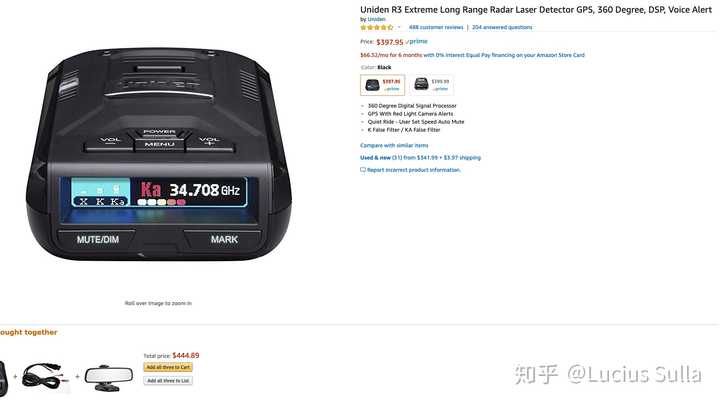Screen dimensions: 720x403
Task: Click the hardwire cable thumbnail
Action: pyautogui.click(x=45, y=377)
